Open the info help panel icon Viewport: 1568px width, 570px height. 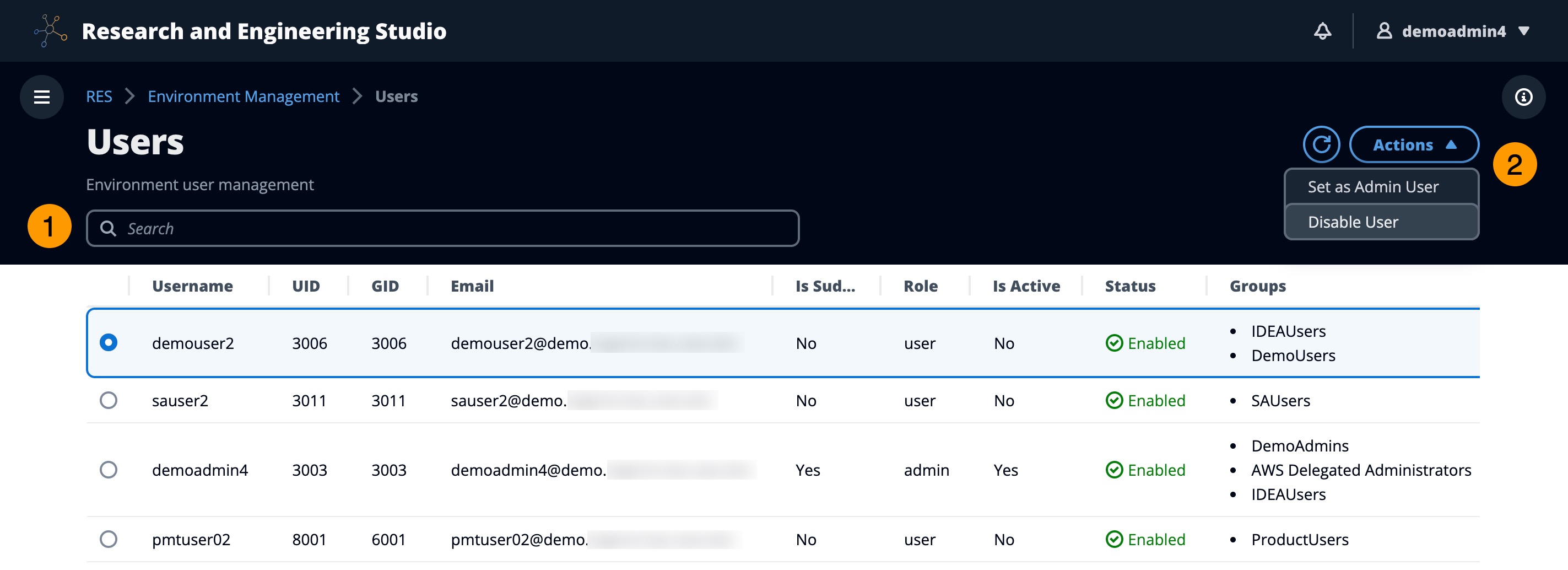pos(1523,97)
